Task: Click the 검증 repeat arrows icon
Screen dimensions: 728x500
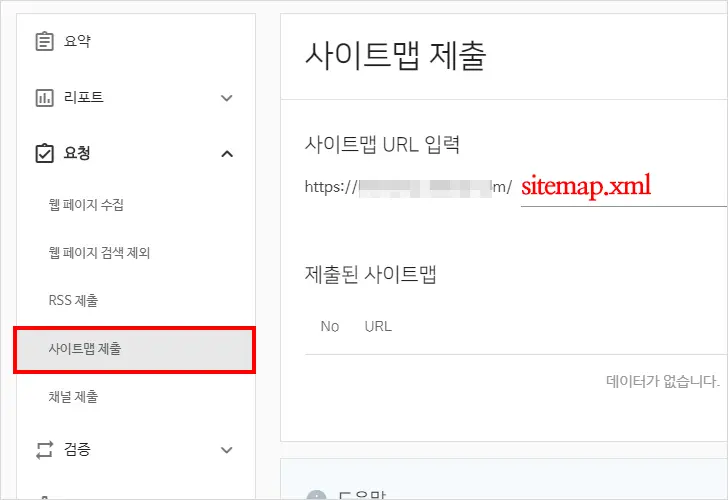Action: tap(45, 449)
